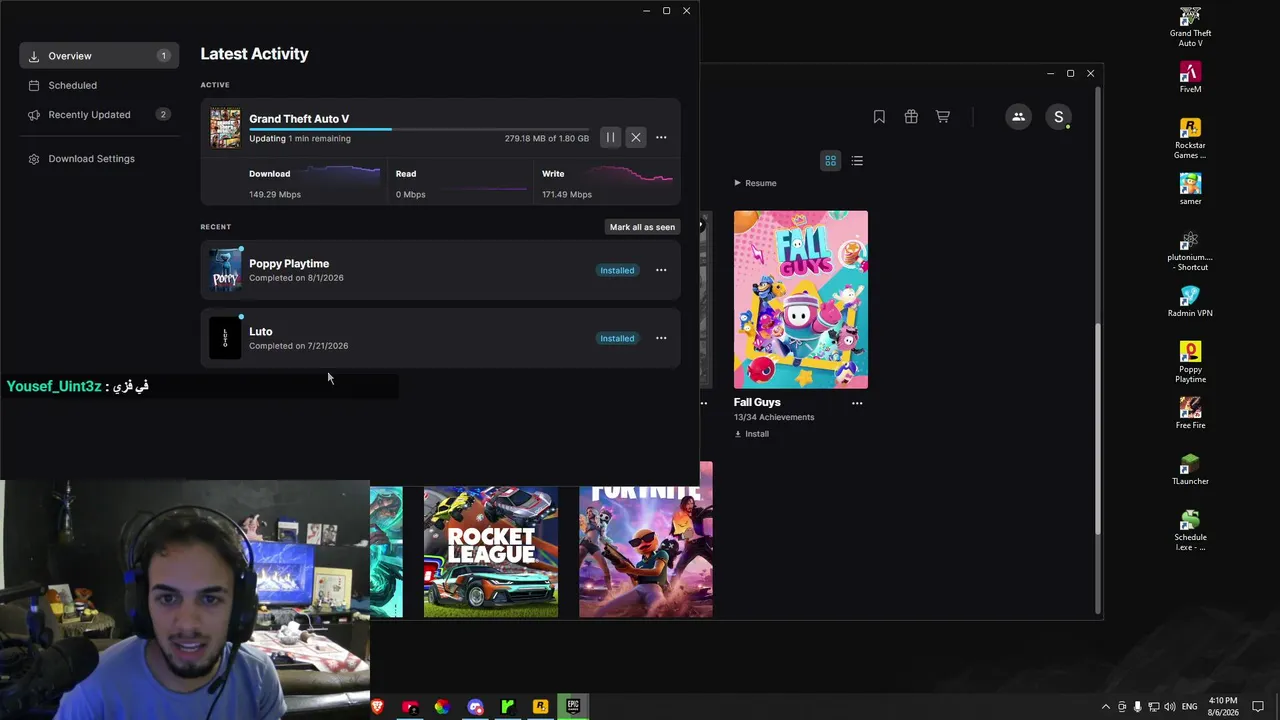
Task: Click the Poppy Playtime game thumbnail
Action: [x=225, y=270]
